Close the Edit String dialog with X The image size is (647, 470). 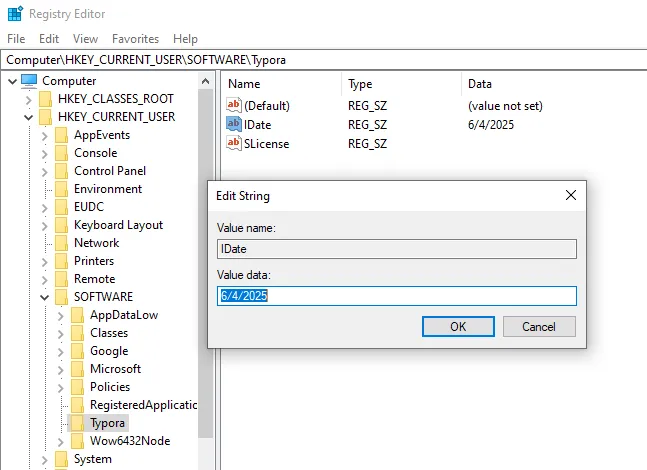coord(571,195)
